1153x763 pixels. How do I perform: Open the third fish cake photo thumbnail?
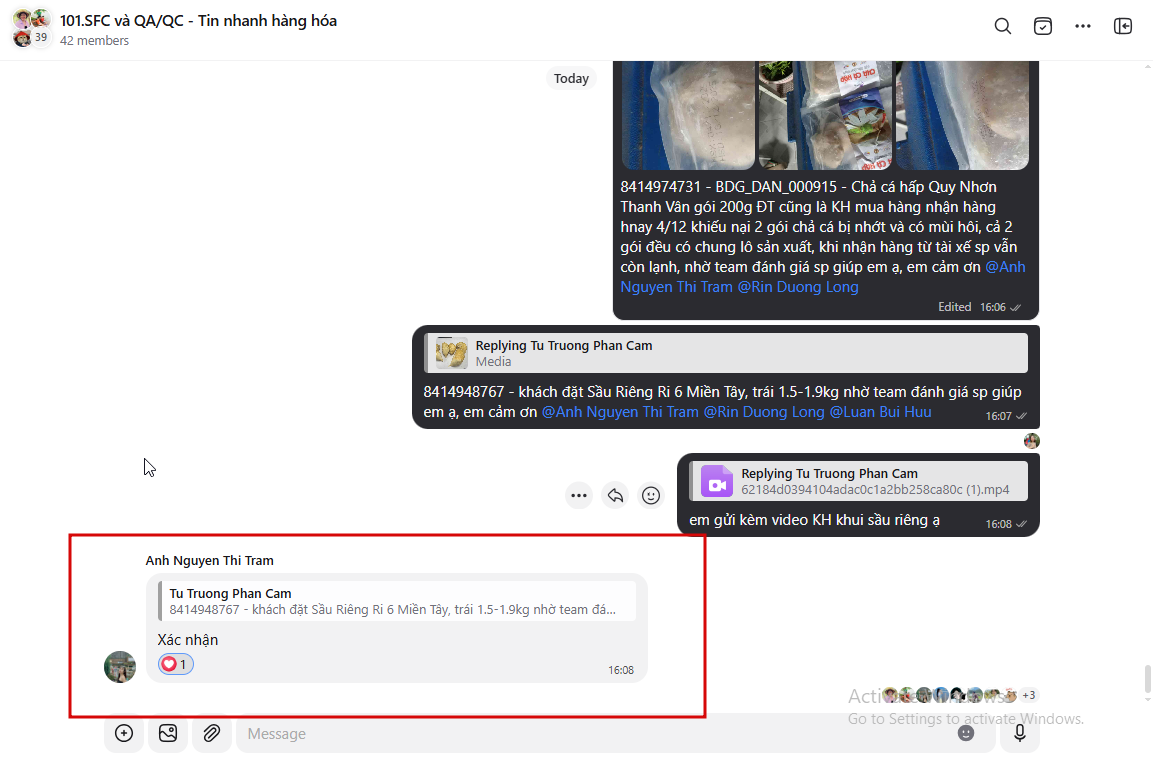click(x=962, y=115)
